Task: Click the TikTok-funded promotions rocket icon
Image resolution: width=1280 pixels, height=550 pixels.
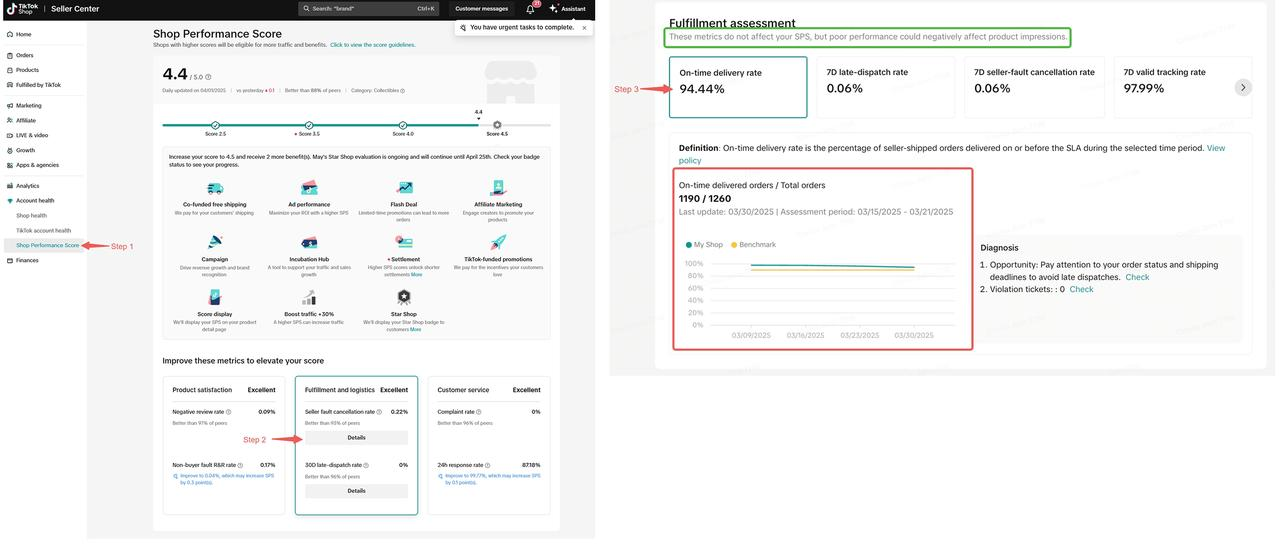Action: coord(498,243)
